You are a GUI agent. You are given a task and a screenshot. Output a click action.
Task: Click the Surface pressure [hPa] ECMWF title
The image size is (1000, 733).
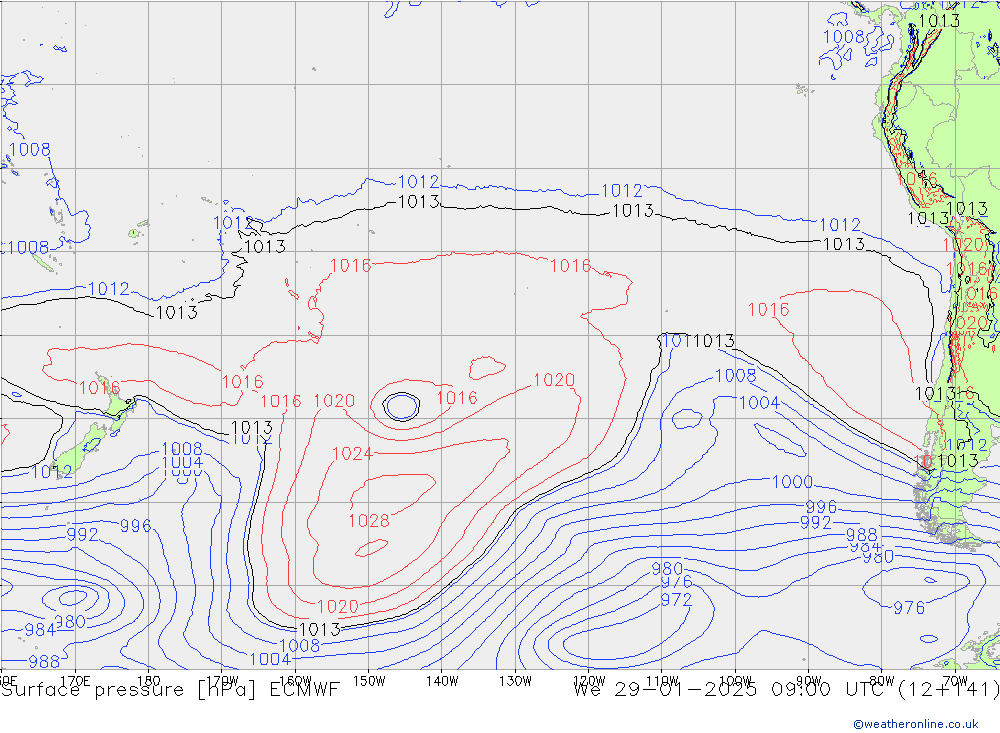click(171, 689)
